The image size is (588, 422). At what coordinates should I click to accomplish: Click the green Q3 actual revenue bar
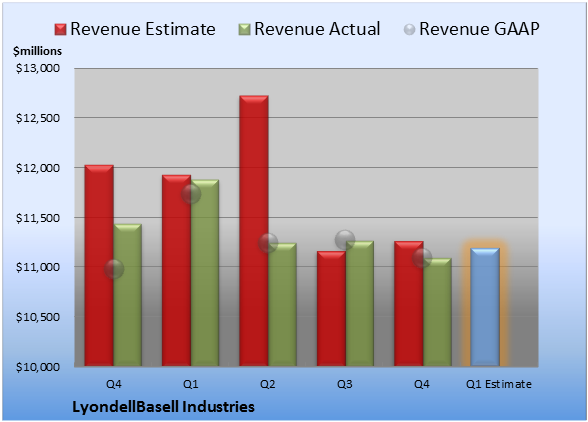click(360, 303)
